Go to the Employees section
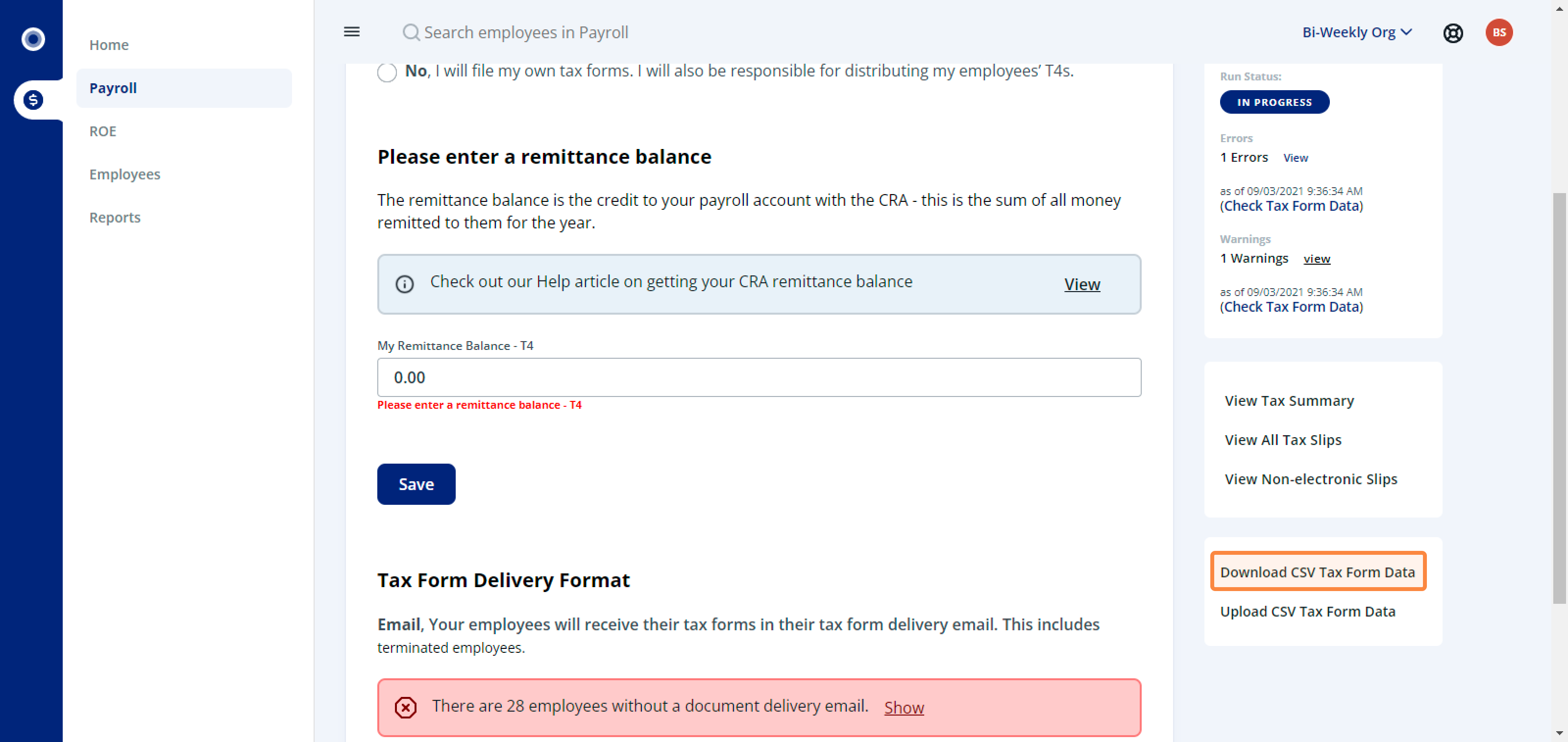1568x742 pixels. (125, 174)
